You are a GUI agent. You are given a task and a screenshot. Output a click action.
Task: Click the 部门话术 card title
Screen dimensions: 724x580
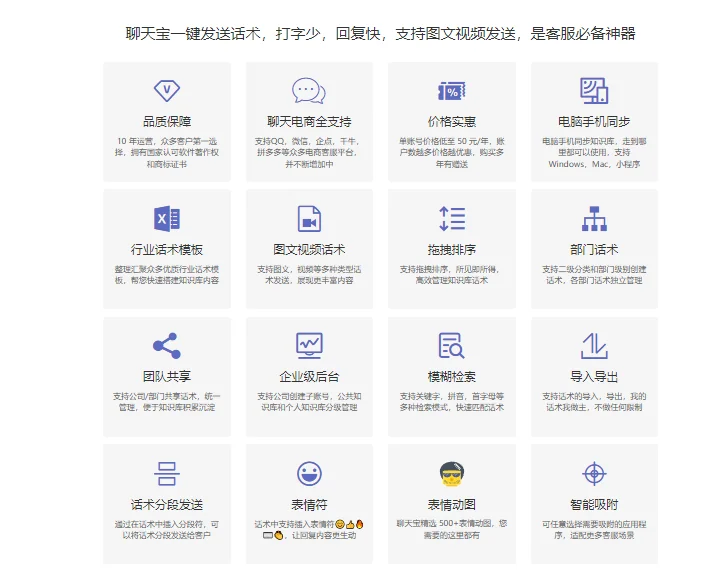tap(594, 250)
